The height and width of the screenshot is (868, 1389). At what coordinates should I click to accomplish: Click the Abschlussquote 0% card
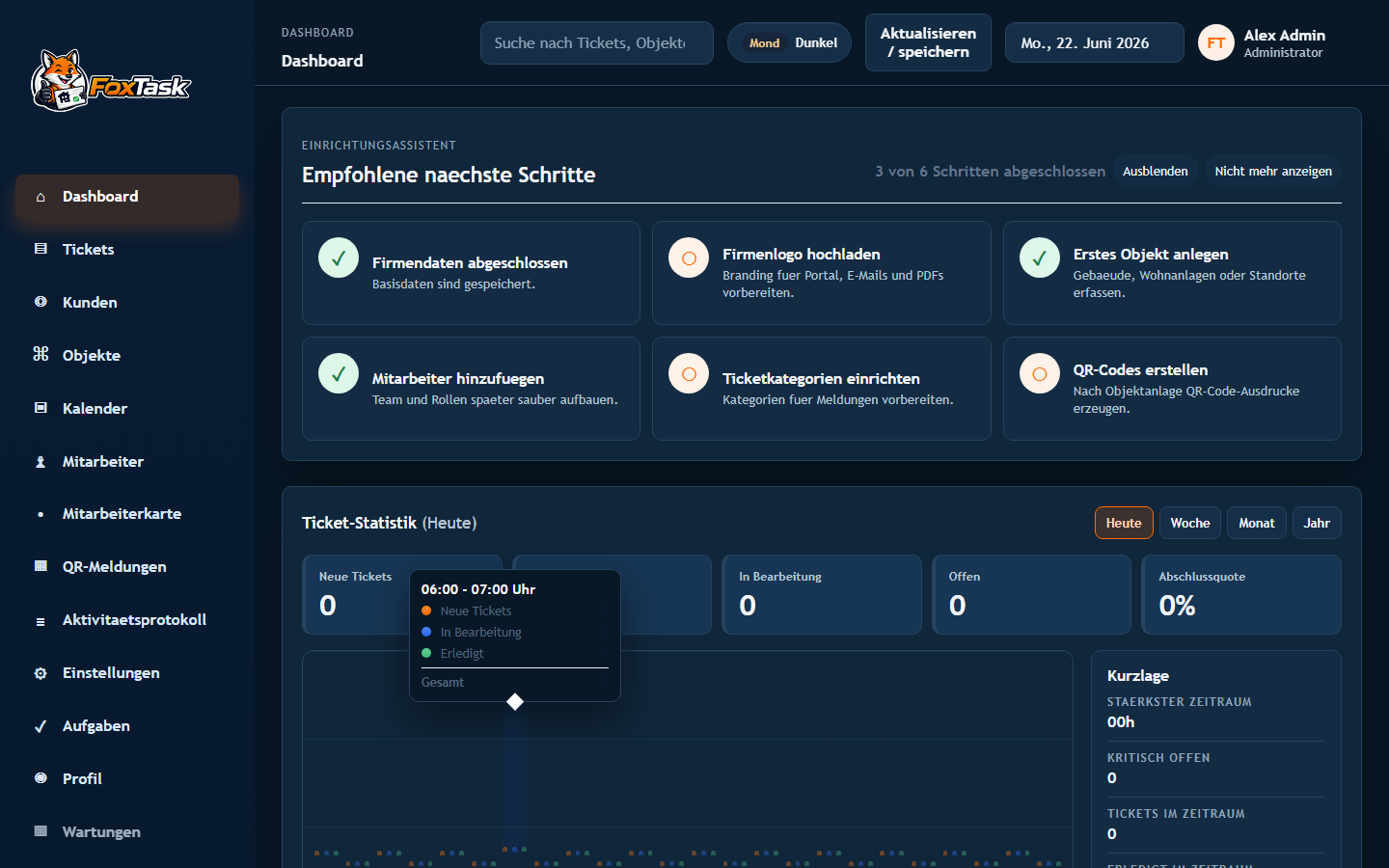pyautogui.click(x=1241, y=594)
